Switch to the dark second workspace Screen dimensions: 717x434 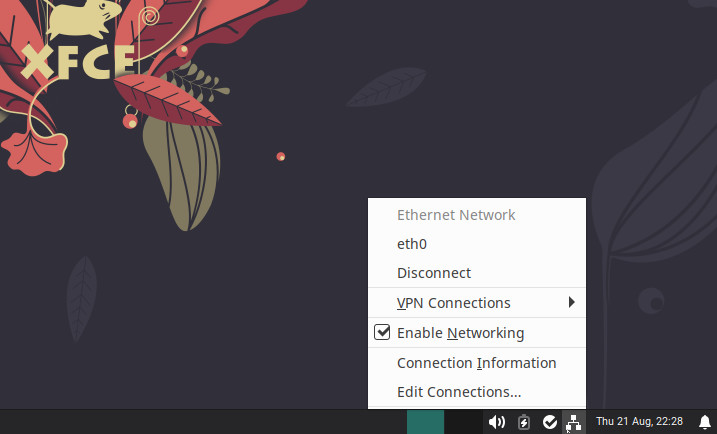coord(462,422)
